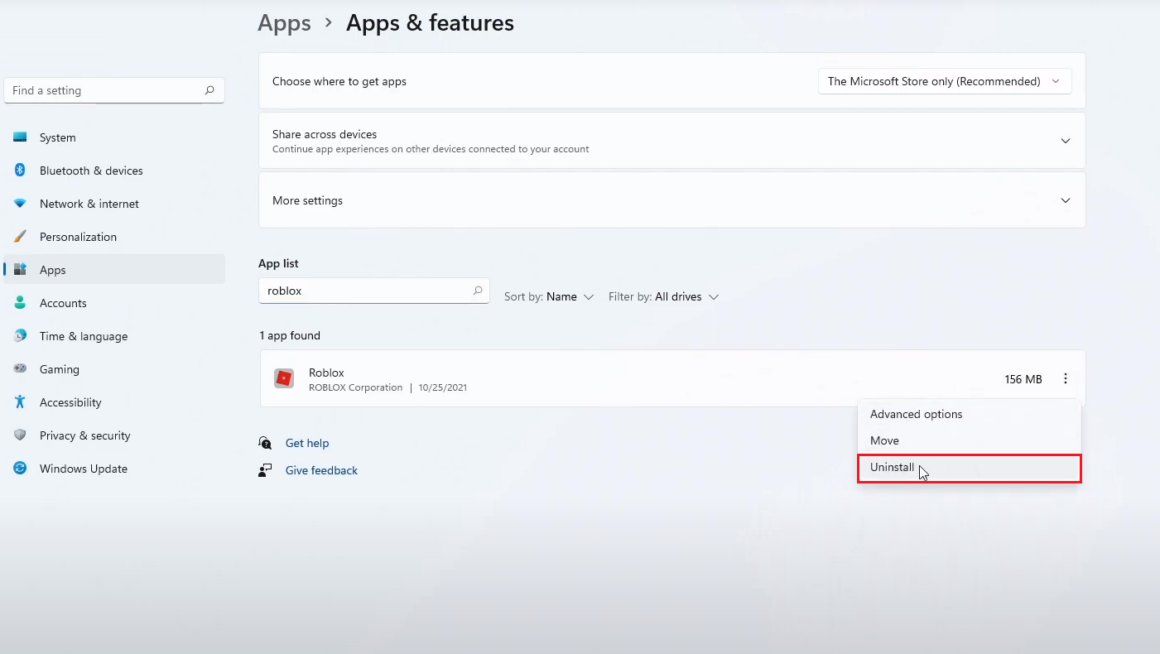Click the Roblox app icon

click(284, 379)
